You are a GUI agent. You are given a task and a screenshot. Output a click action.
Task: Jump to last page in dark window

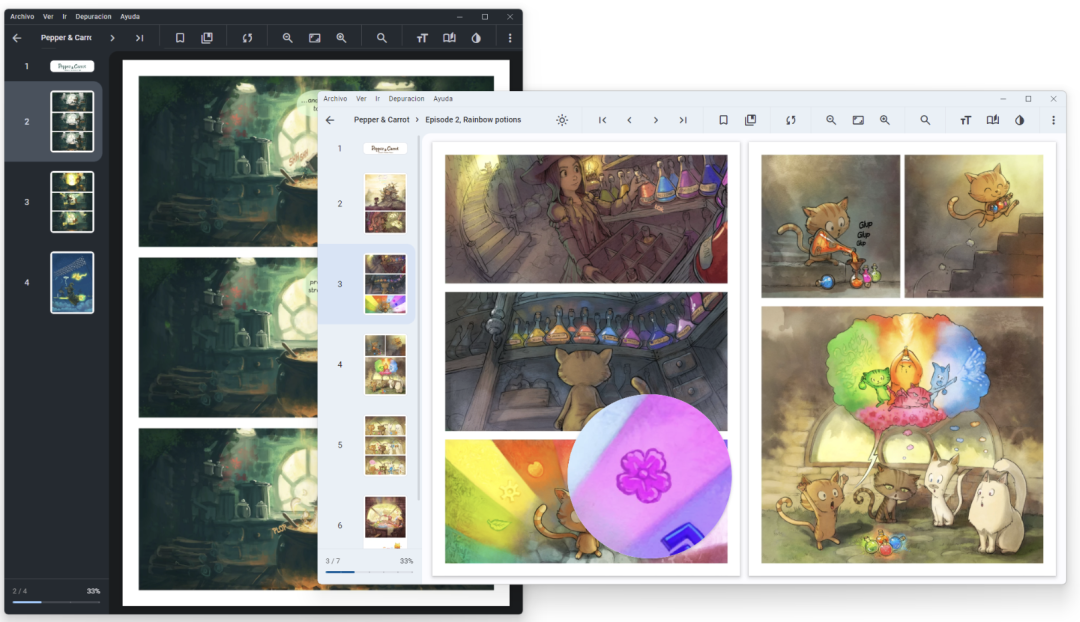pos(139,38)
